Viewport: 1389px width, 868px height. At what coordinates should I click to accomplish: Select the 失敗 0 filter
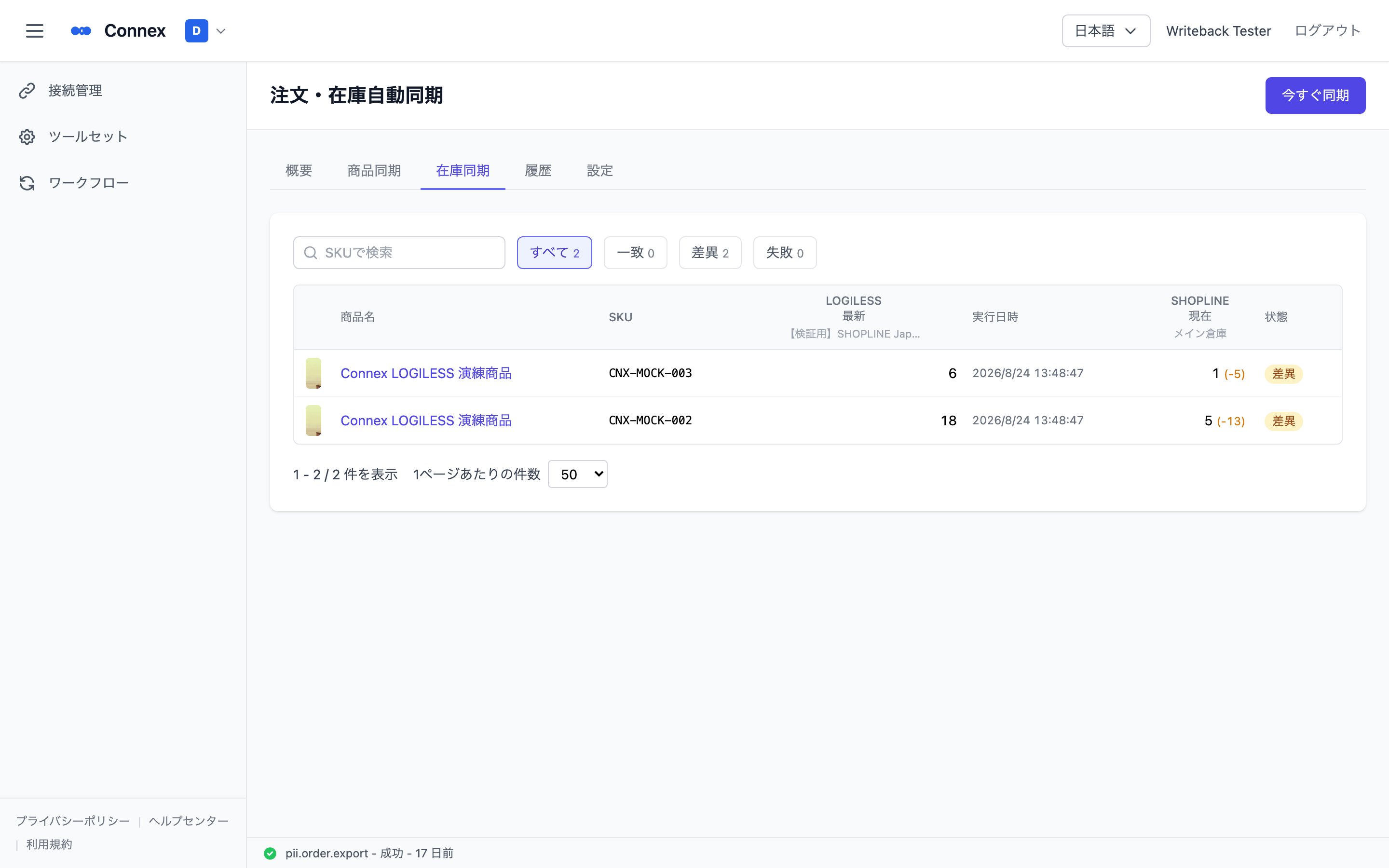pos(785,253)
